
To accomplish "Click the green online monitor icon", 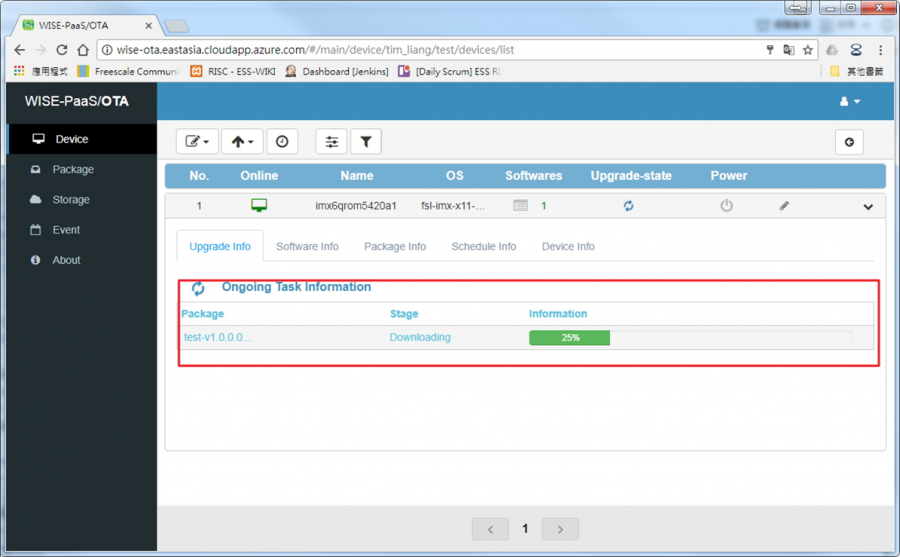I will pyautogui.click(x=259, y=206).
